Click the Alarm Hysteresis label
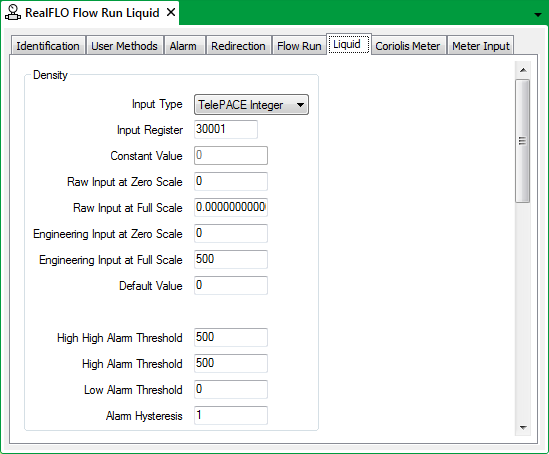549x454 pixels. click(144, 416)
